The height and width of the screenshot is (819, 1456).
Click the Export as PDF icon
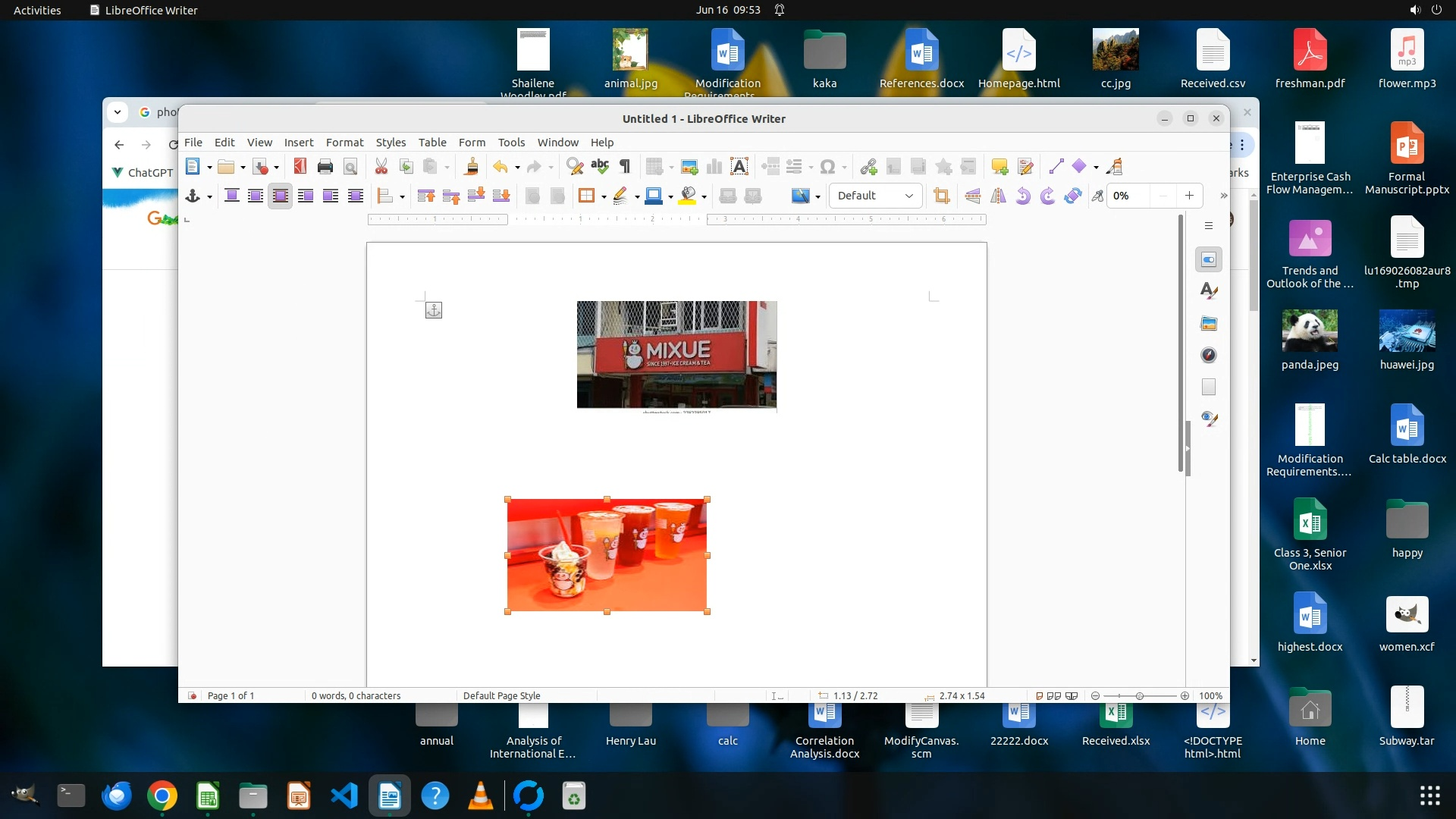pyautogui.click(x=300, y=167)
